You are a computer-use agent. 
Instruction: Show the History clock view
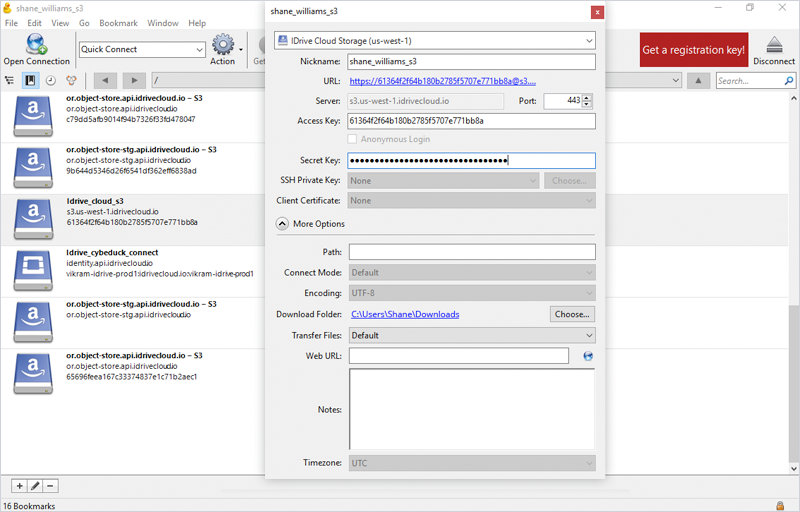51,81
